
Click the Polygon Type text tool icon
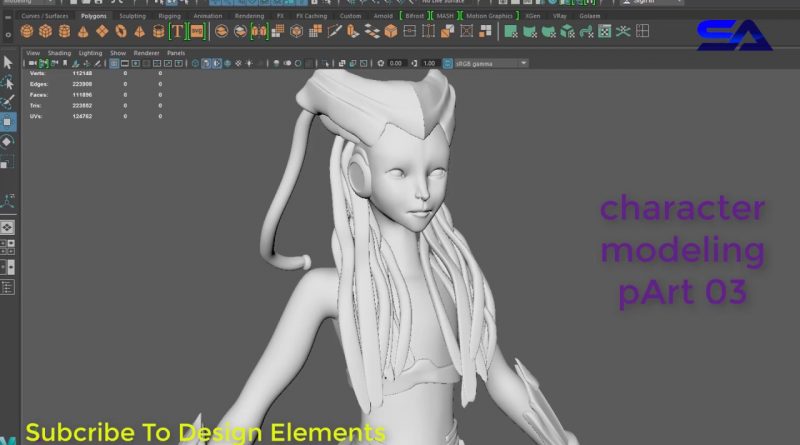(x=177, y=31)
